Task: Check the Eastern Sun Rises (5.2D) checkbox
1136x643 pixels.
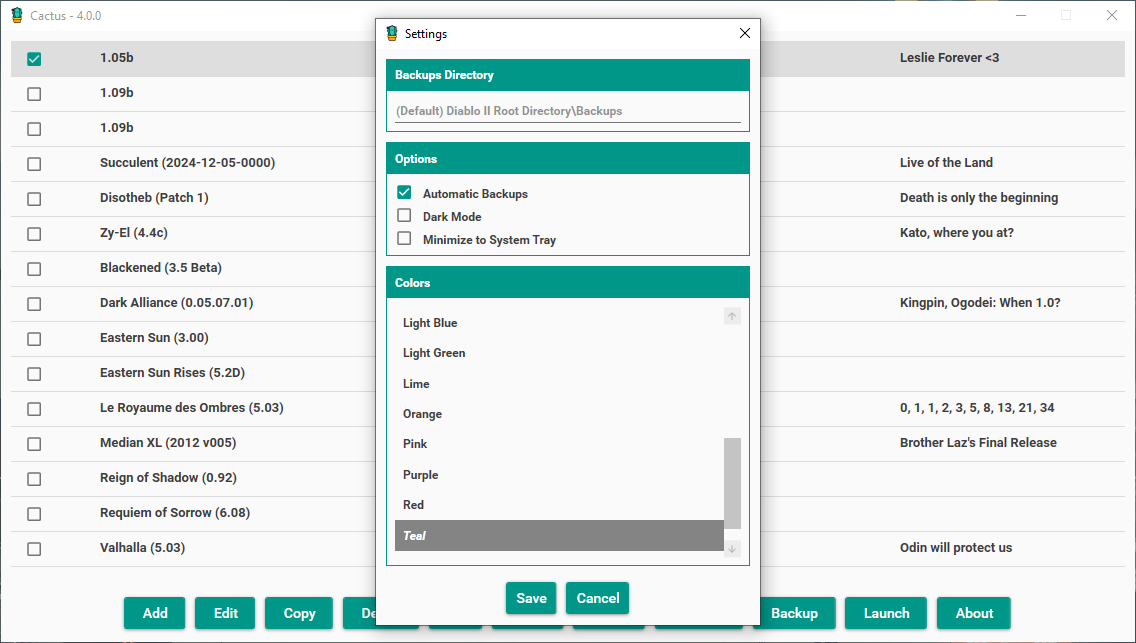Action: coord(34,374)
